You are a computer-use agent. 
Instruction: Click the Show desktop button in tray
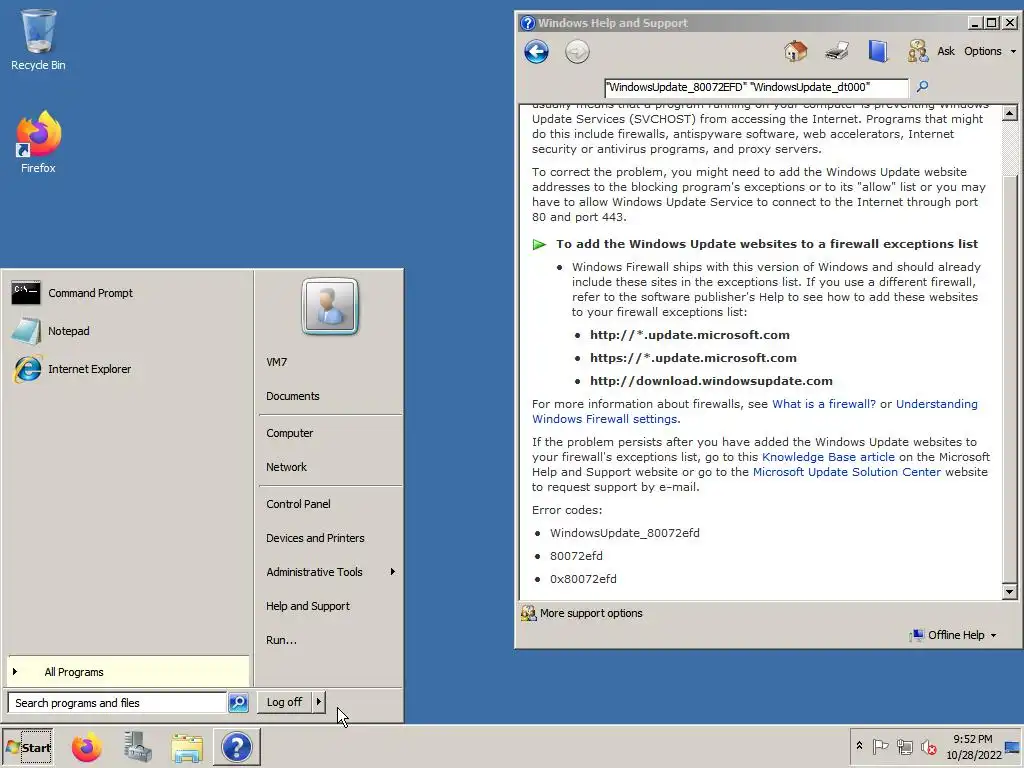coord(1012,746)
